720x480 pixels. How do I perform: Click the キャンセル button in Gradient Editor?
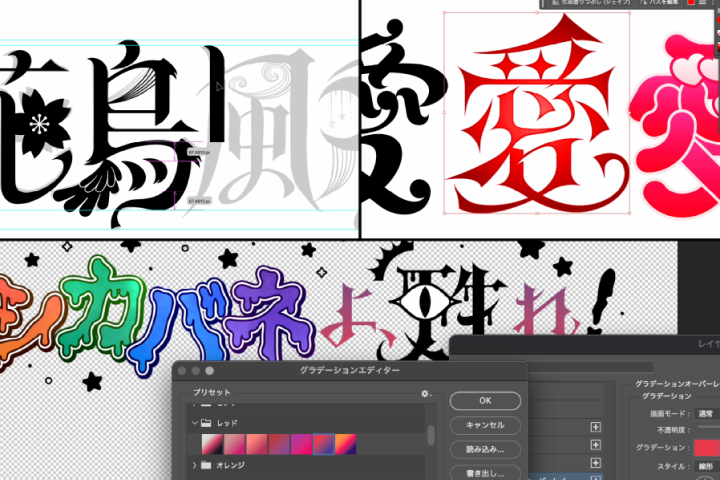(485, 425)
